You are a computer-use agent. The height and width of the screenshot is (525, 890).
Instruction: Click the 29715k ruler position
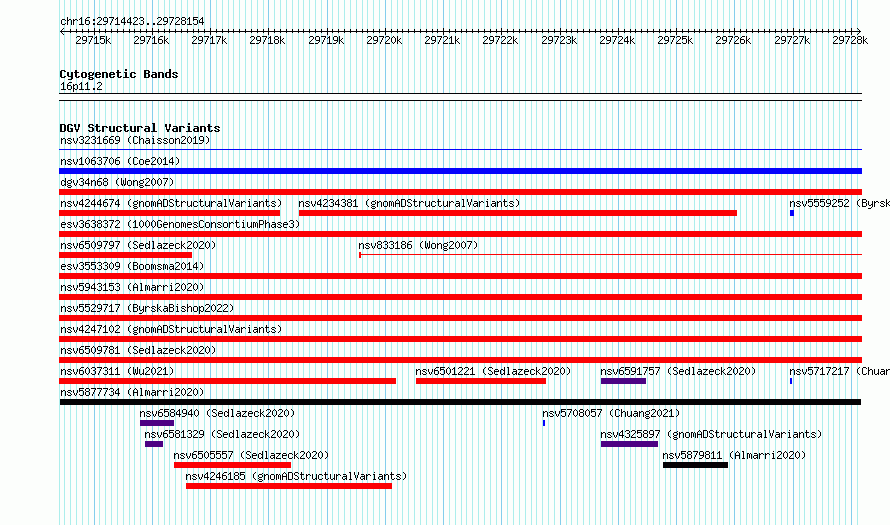(x=93, y=40)
